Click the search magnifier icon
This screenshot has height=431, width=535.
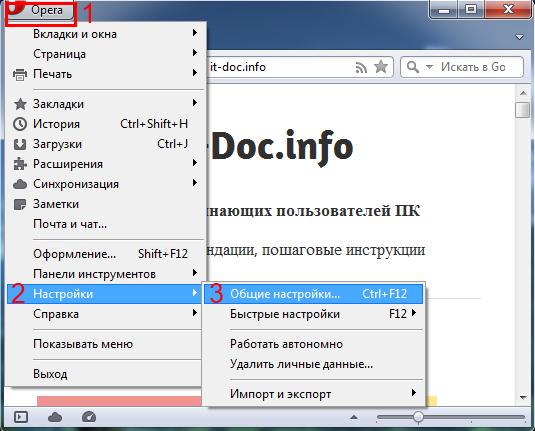click(413, 67)
